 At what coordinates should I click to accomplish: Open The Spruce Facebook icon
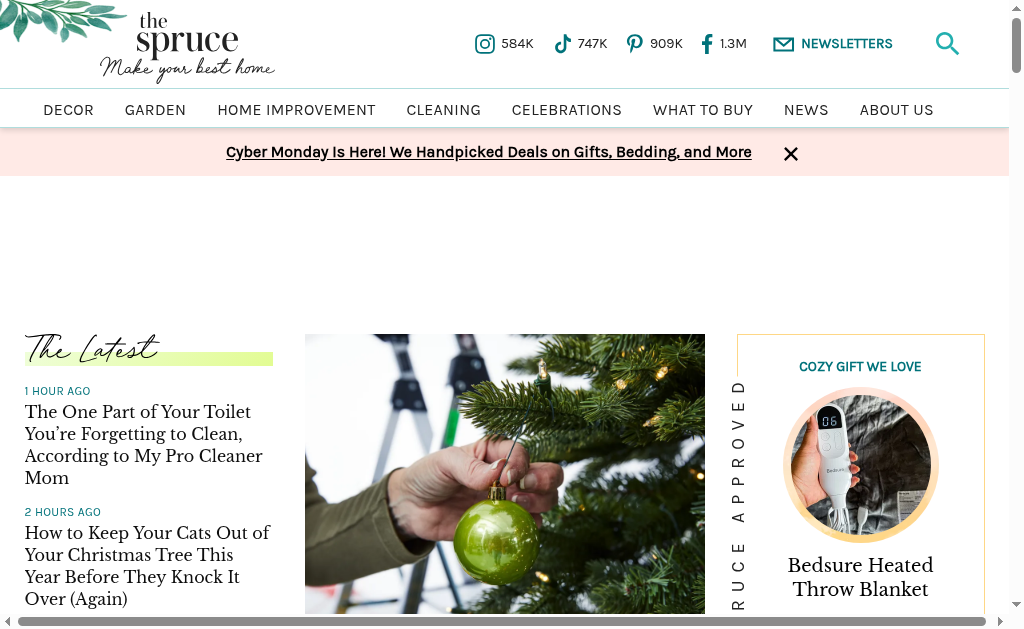tap(707, 44)
